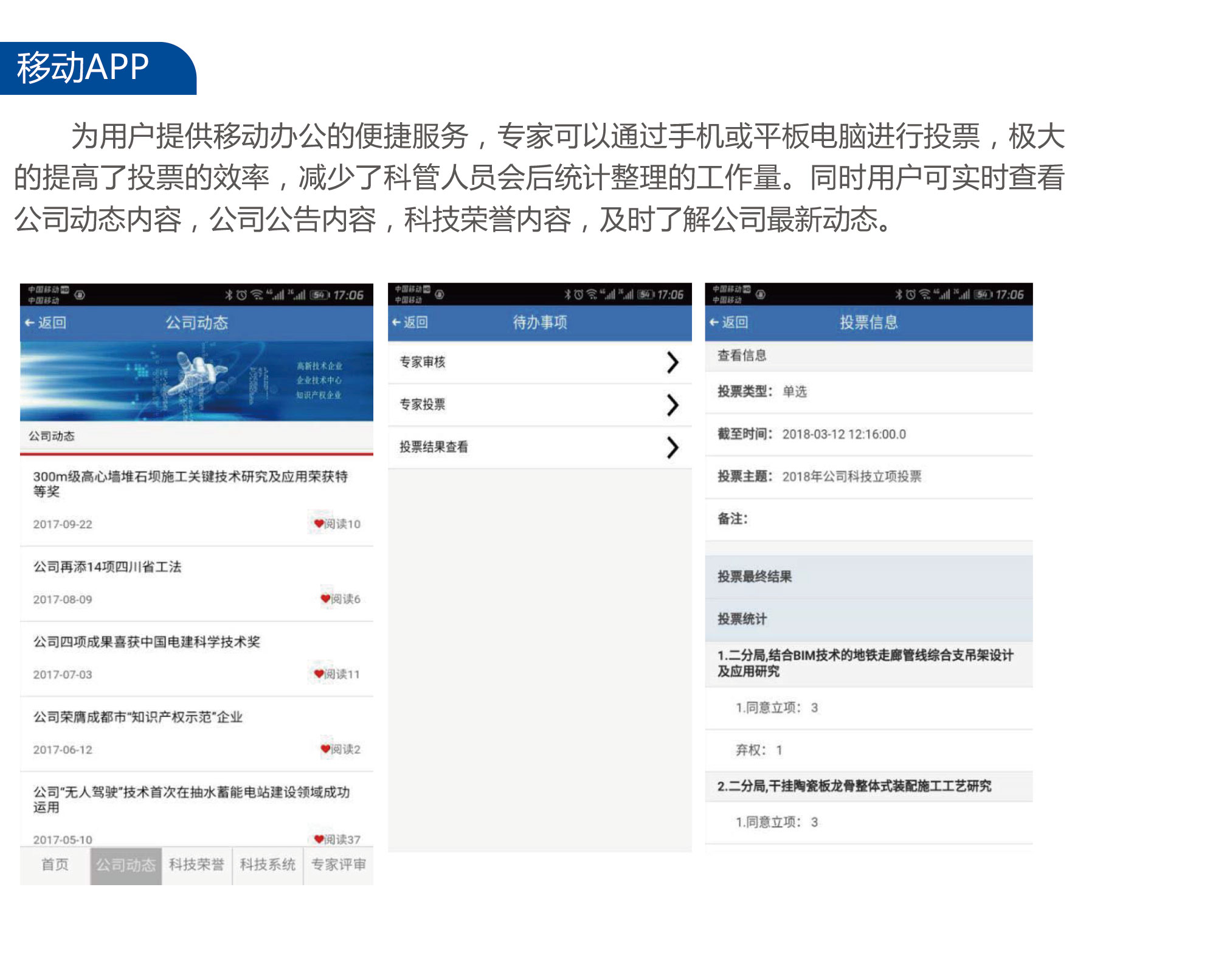Tap the blue banner image with hand

(x=196, y=381)
